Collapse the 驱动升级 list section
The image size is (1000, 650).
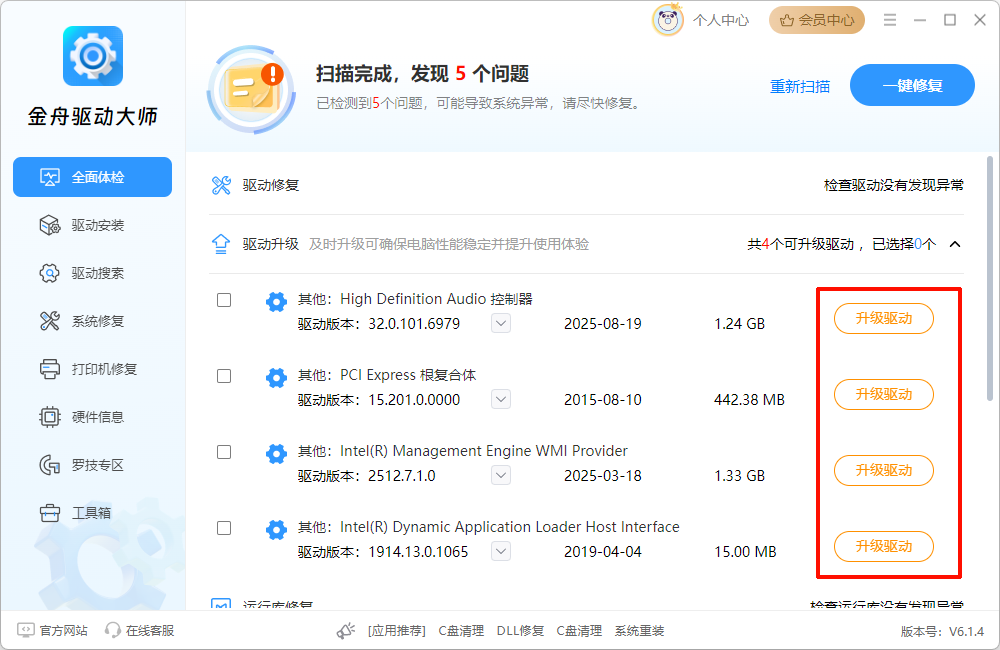[954, 243]
